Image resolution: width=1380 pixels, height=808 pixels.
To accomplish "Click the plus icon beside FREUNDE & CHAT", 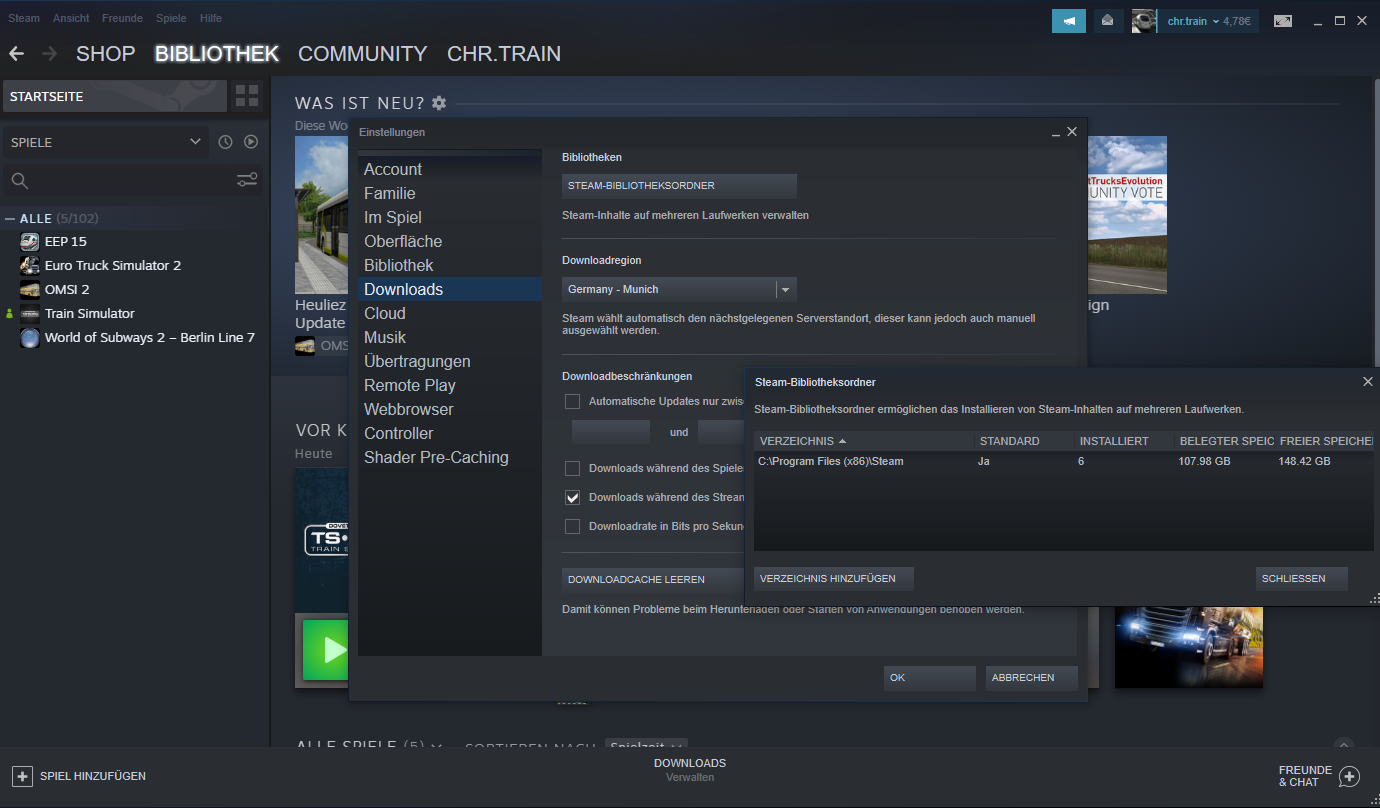I will click(1349, 776).
